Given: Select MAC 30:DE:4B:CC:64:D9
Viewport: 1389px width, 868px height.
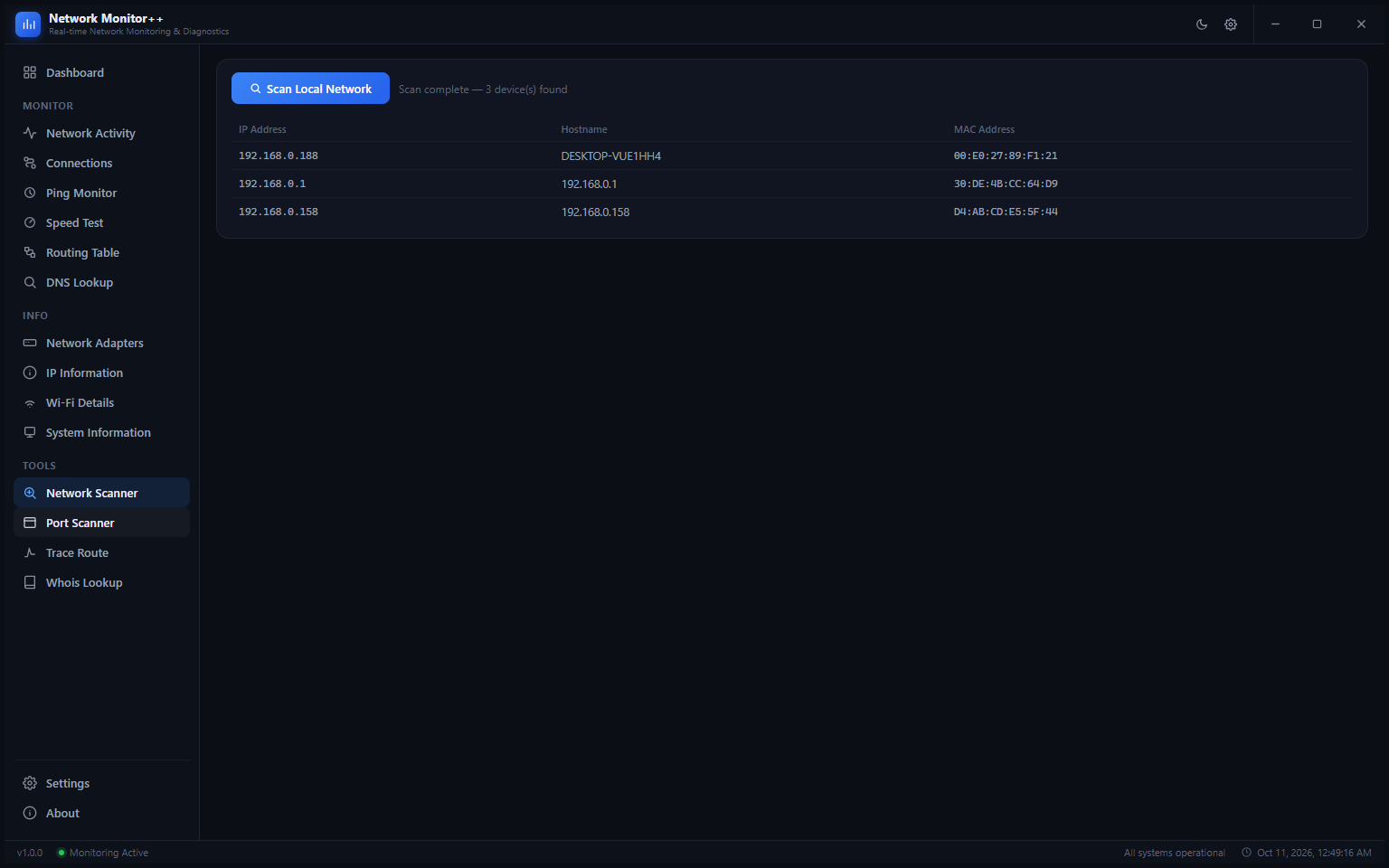Looking at the screenshot, I should click(1006, 184).
